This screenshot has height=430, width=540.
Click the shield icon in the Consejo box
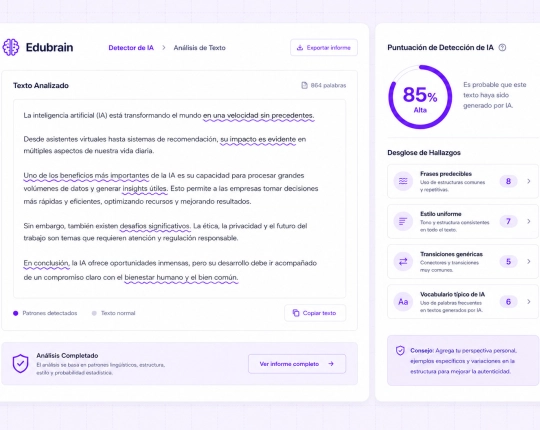point(400,350)
